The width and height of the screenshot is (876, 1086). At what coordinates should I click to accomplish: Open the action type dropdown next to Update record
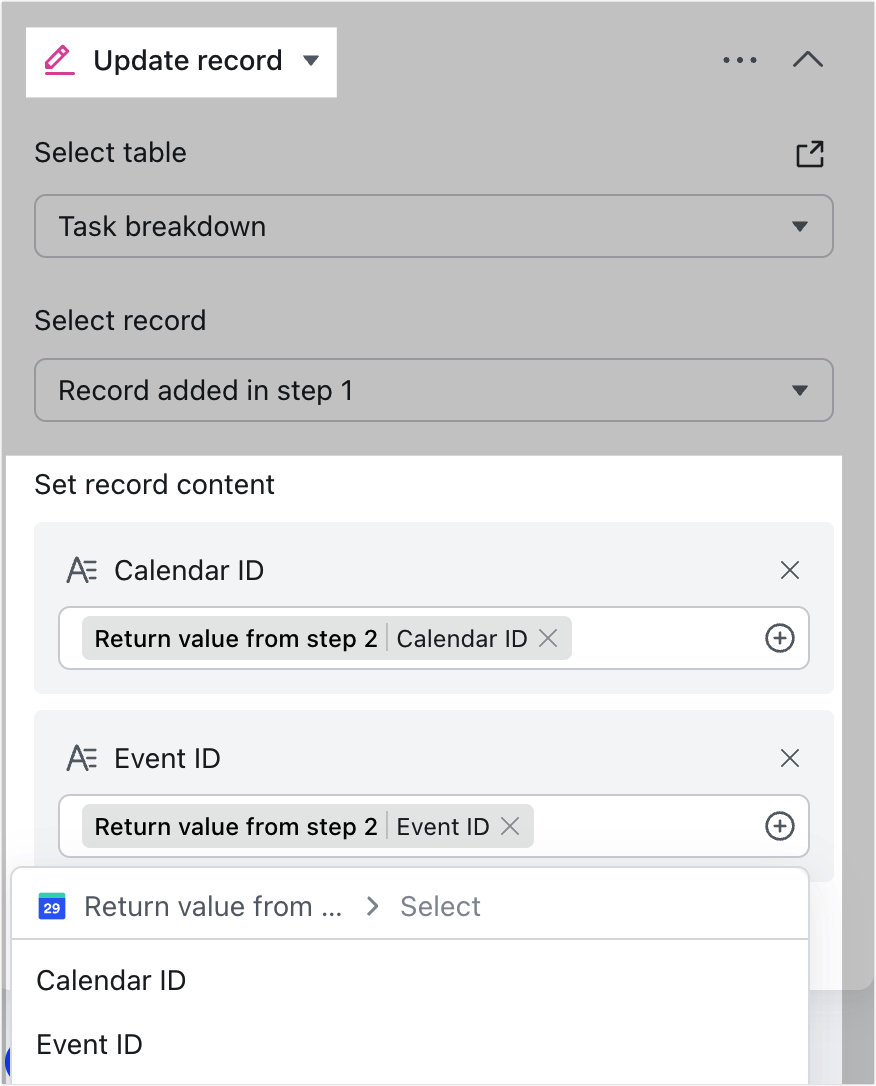(311, 60)
